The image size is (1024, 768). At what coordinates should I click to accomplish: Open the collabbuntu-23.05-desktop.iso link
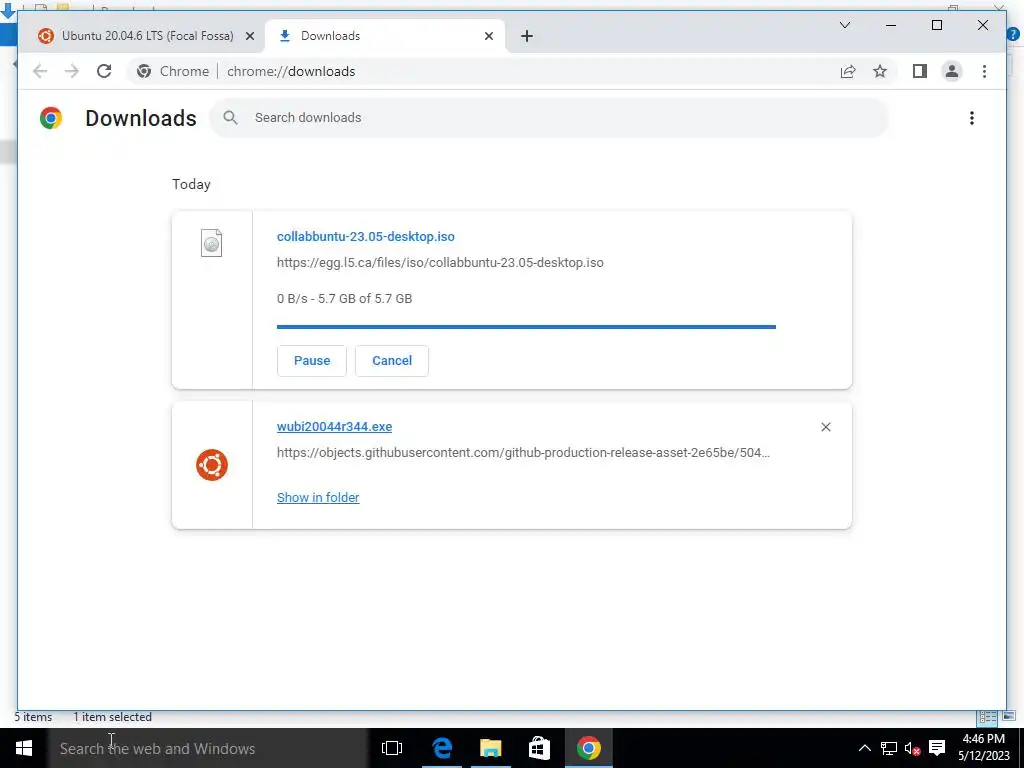(366, 236)
